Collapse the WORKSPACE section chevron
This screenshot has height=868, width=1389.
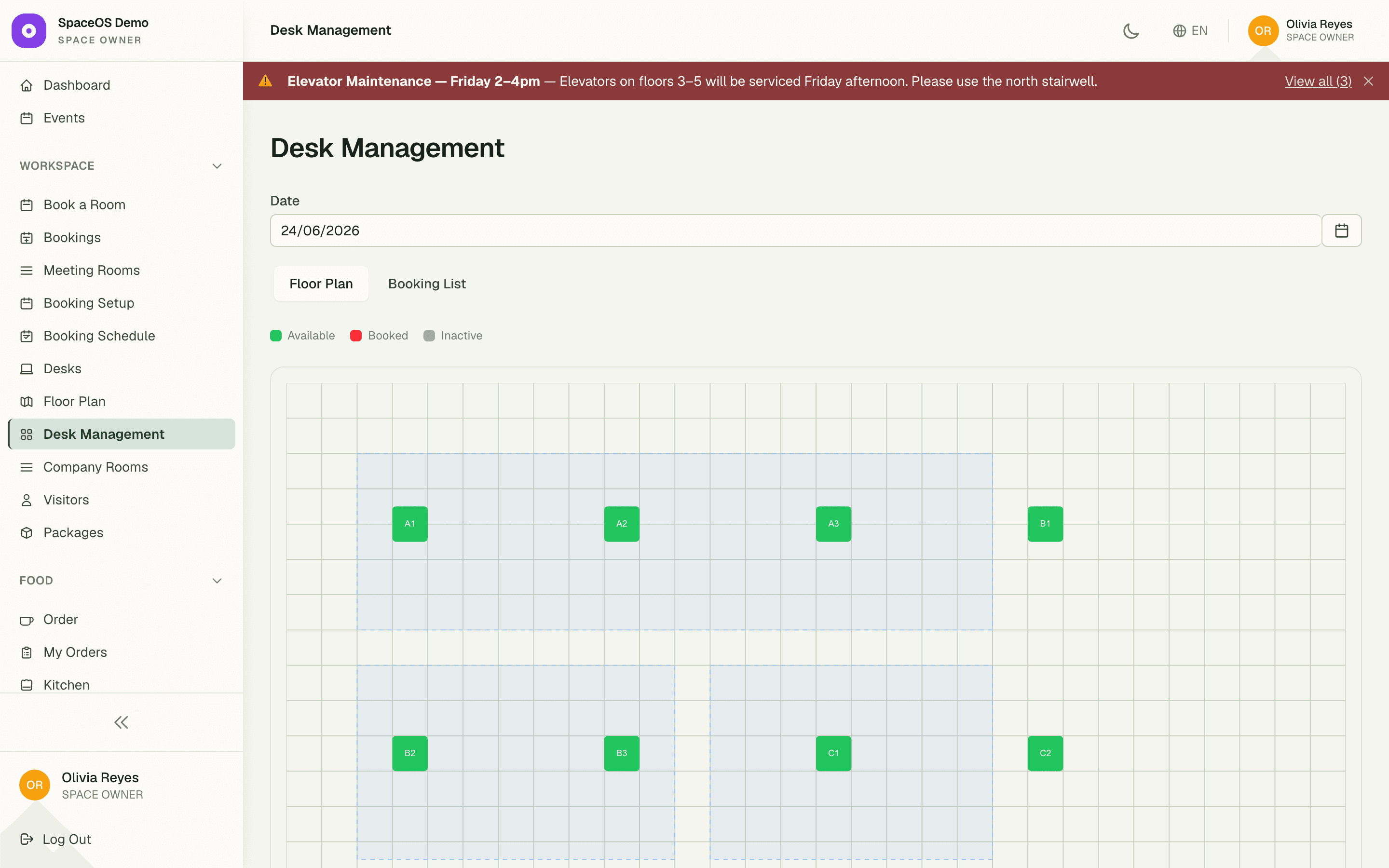pyautogui.click(x=217, y=166)
